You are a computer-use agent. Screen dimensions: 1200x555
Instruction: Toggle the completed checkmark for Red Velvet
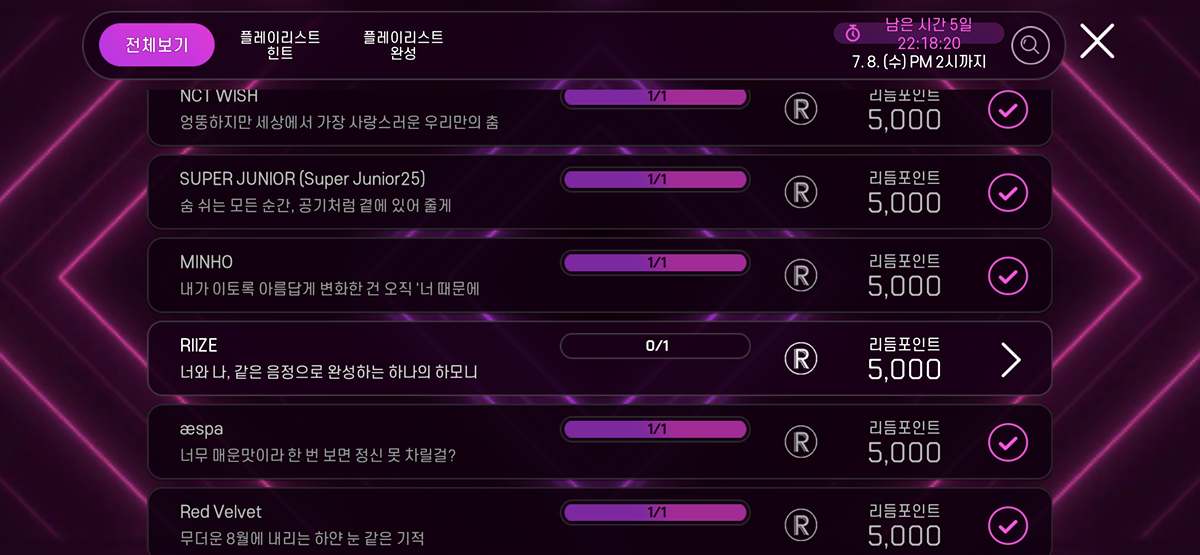pyautogui.click(x=1008, y=524)
